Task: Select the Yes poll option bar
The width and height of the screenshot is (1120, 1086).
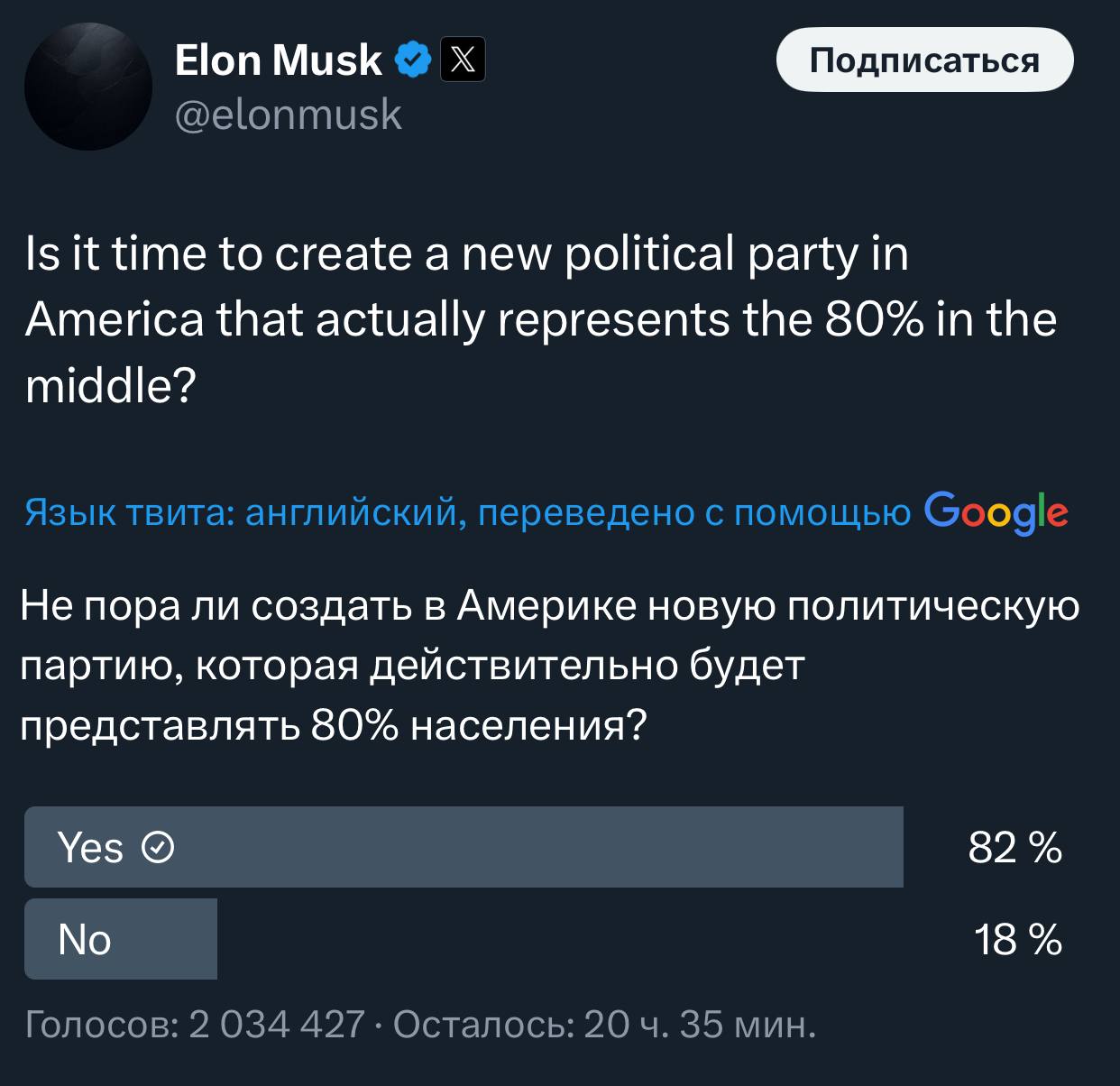Action: pyautogui.click(x=464, y=847)
